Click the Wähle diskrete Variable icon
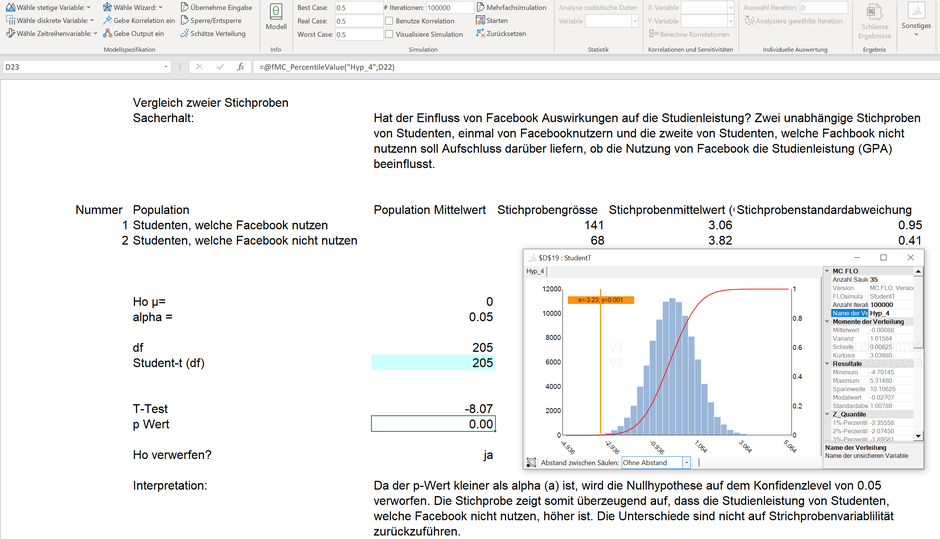940x539 pixels. point(10,20)
